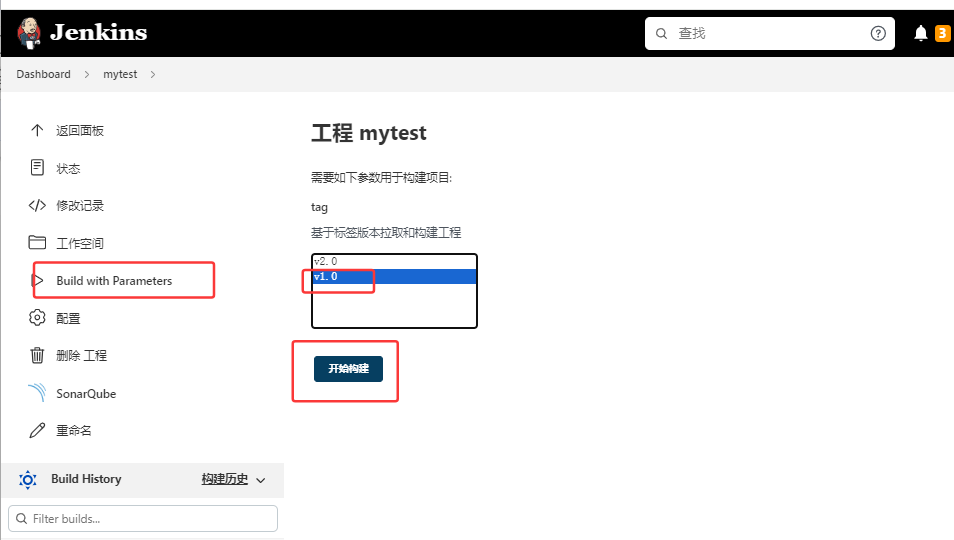Click 需要如下参数用于构建项目 text
The image size is (954, 540).
tap(381, 178)
